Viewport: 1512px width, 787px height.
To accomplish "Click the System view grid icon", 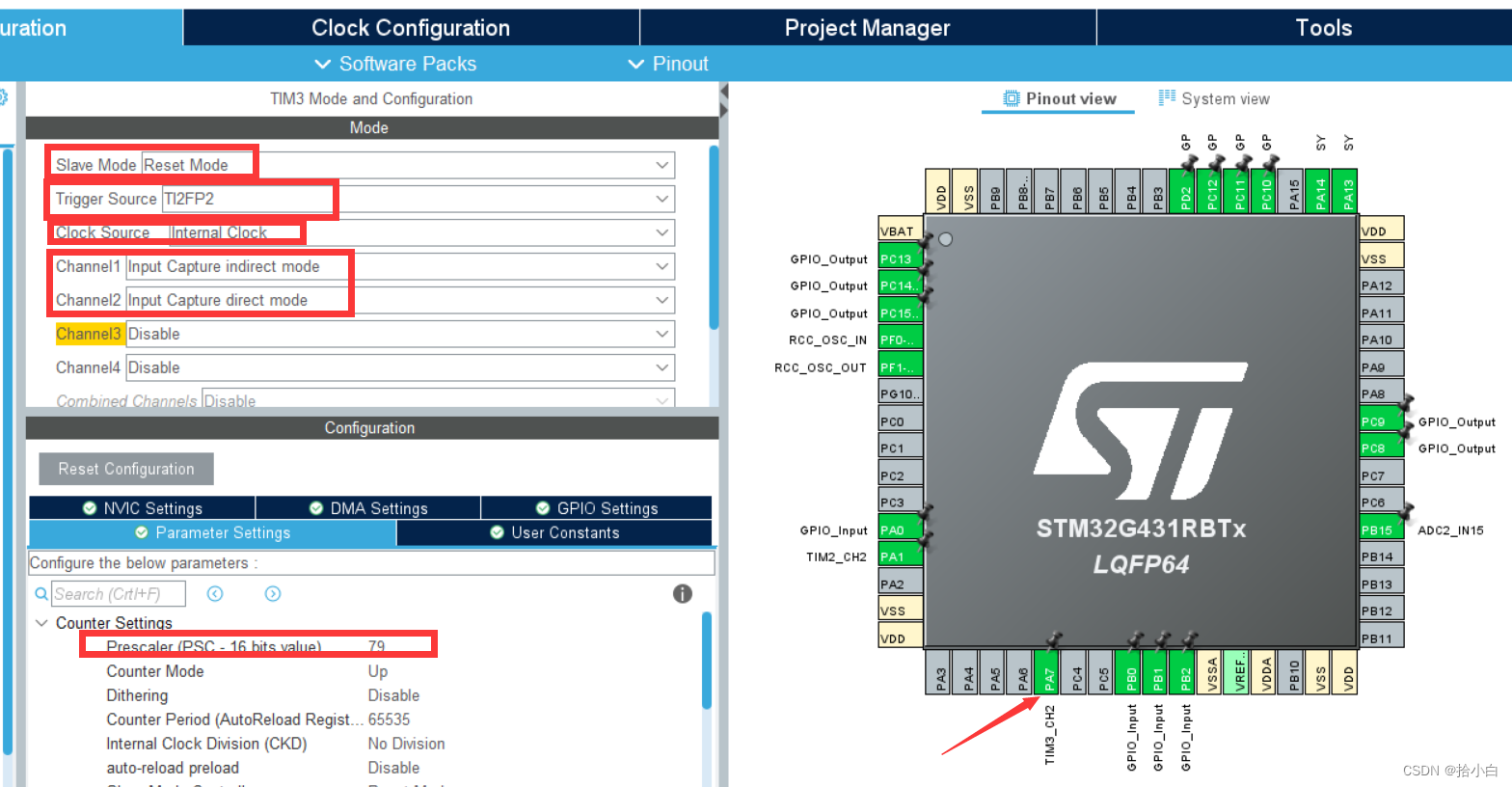I will click(1167, 97).
